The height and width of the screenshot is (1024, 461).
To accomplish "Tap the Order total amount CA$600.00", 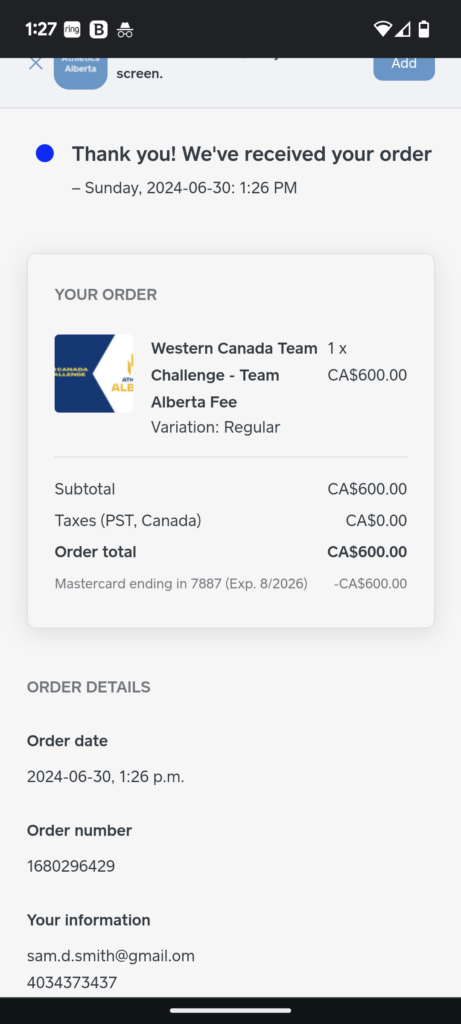I will 367,552.
